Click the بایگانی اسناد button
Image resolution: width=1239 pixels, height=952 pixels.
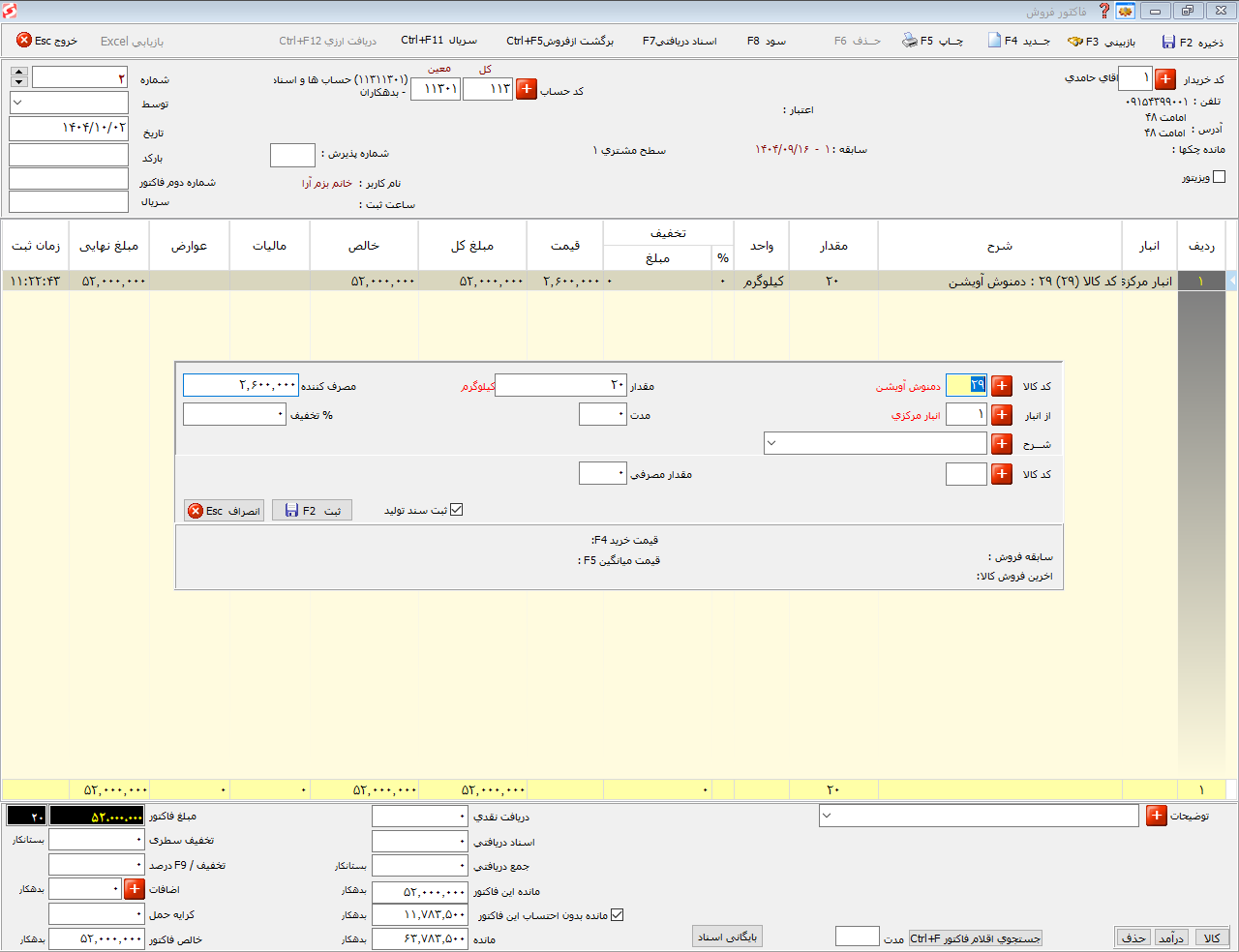[x=727, y=937]
